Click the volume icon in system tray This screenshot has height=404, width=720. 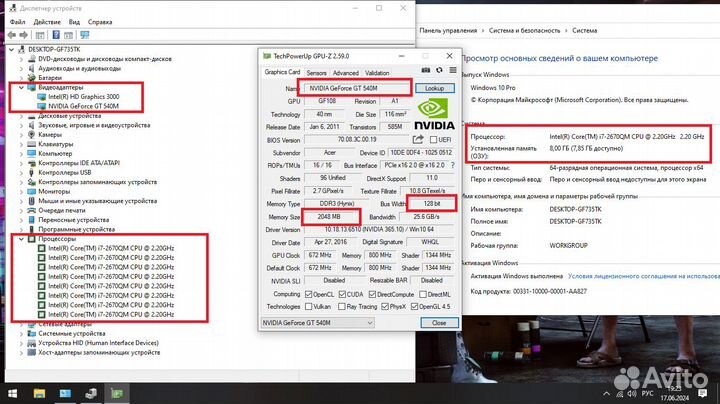(632, 393)
